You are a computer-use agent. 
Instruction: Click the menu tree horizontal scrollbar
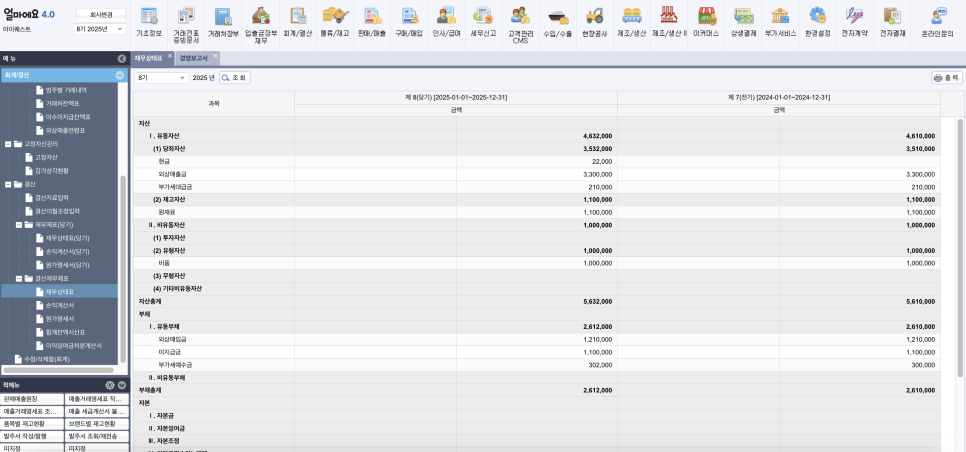tap(58, 370)
